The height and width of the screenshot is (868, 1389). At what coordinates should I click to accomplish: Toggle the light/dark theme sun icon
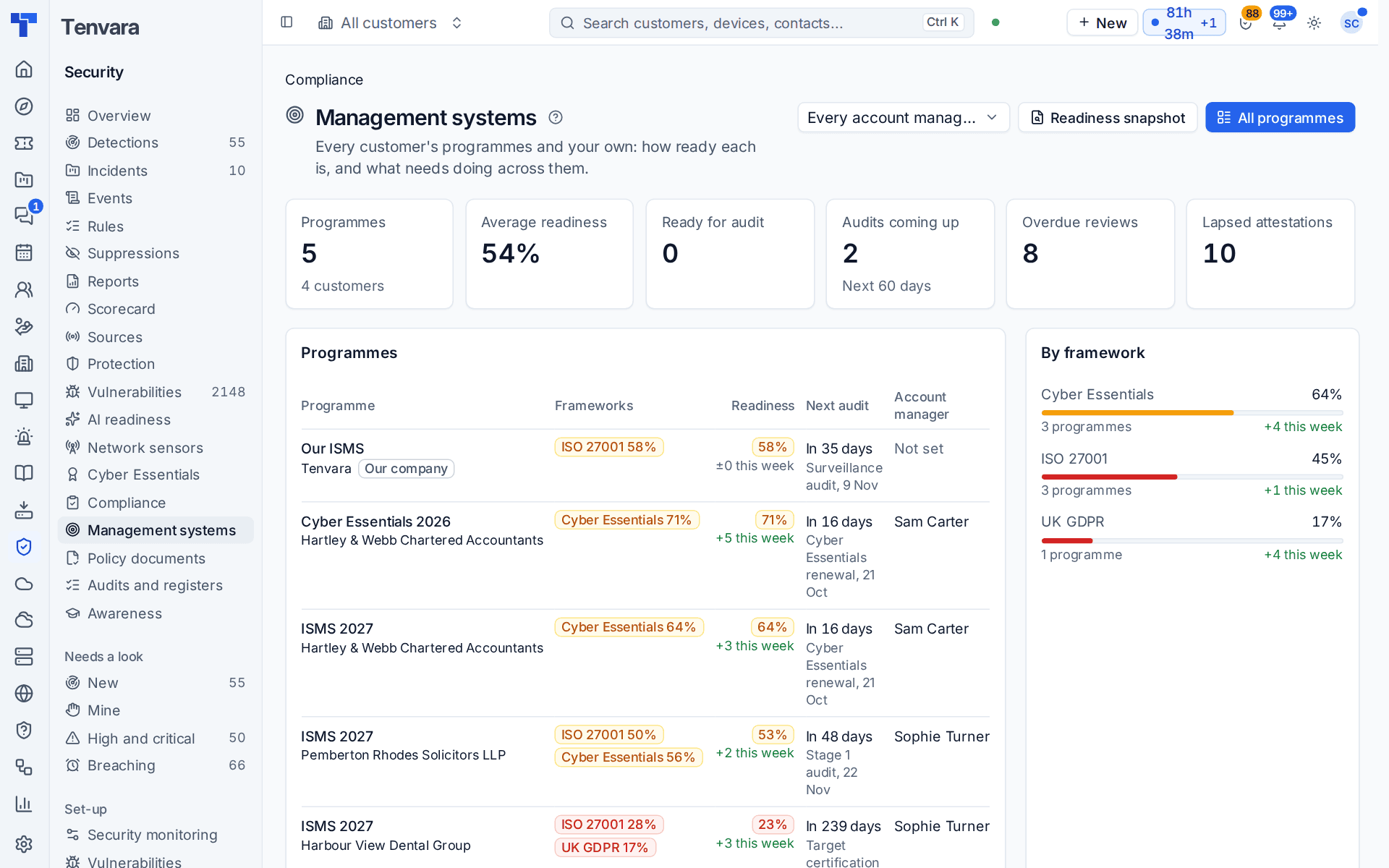[x=1314, y=23]
